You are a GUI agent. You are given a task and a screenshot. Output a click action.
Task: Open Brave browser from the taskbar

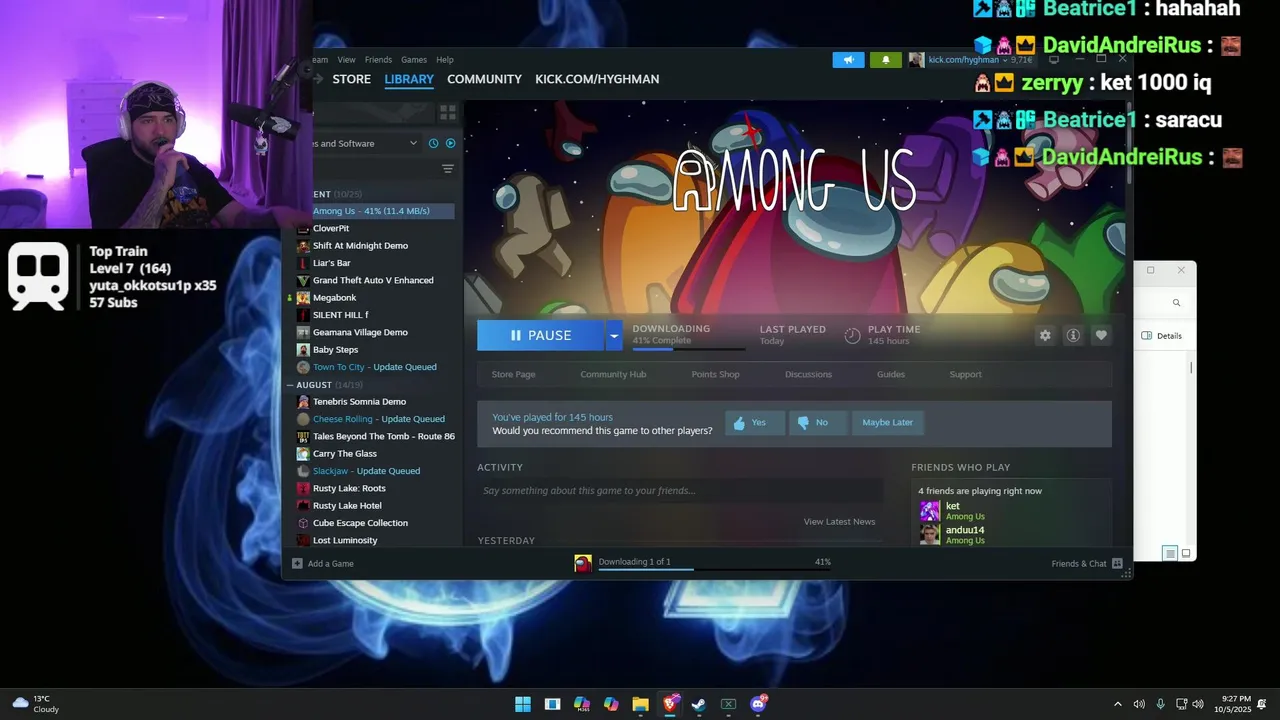(x=670, y=704)
